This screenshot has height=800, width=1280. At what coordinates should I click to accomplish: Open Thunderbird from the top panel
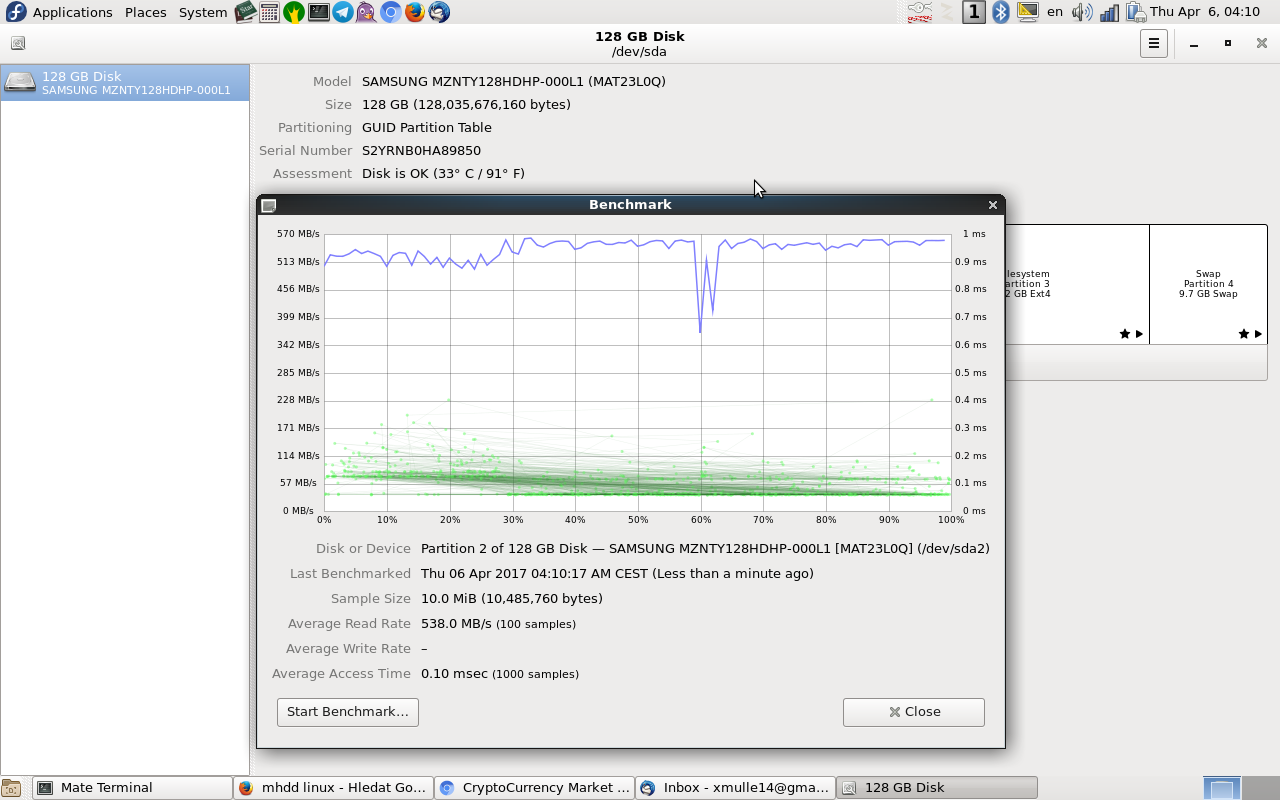[x=439, y=12]
